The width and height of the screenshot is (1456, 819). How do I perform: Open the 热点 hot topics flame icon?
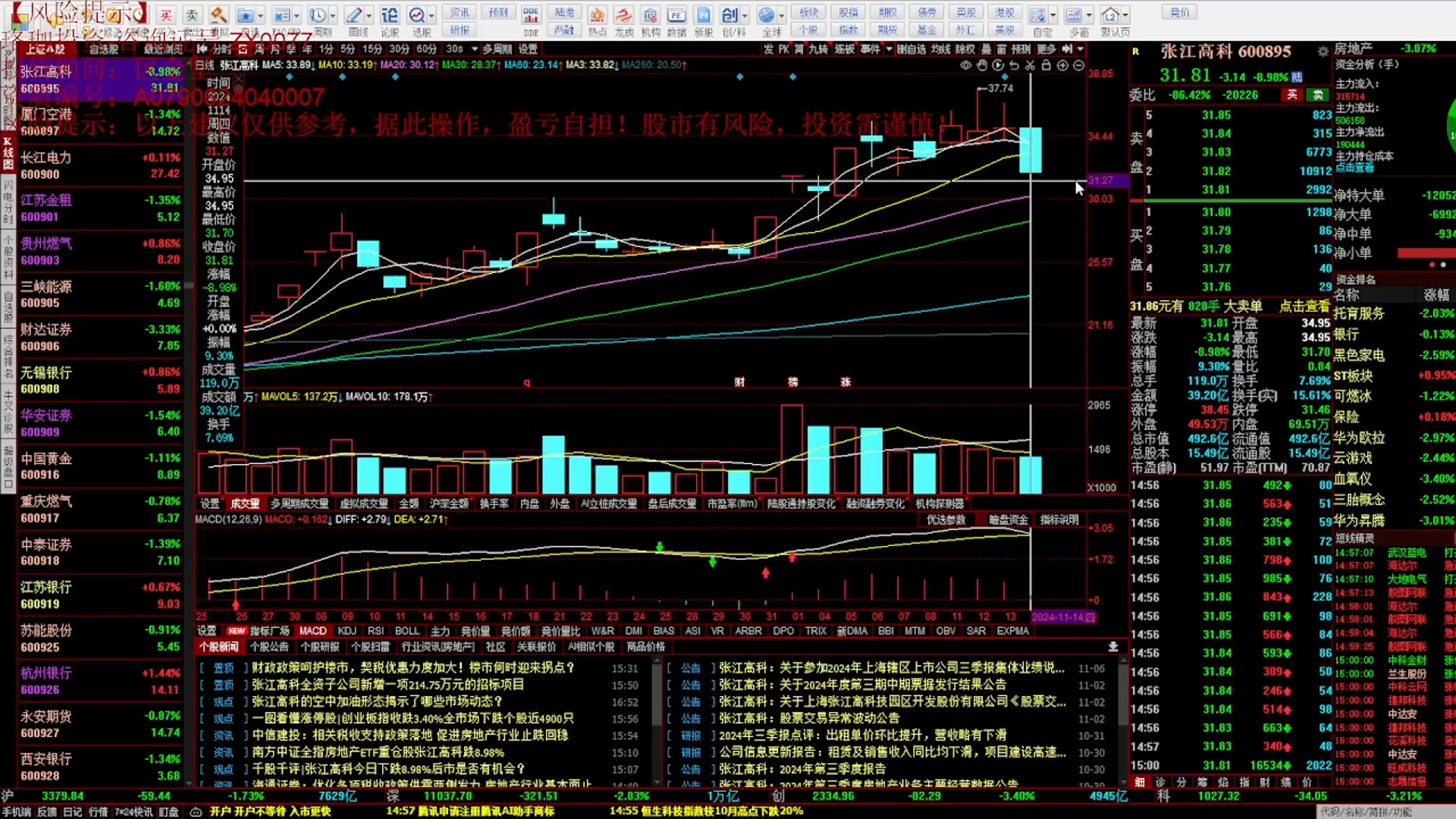597,15
